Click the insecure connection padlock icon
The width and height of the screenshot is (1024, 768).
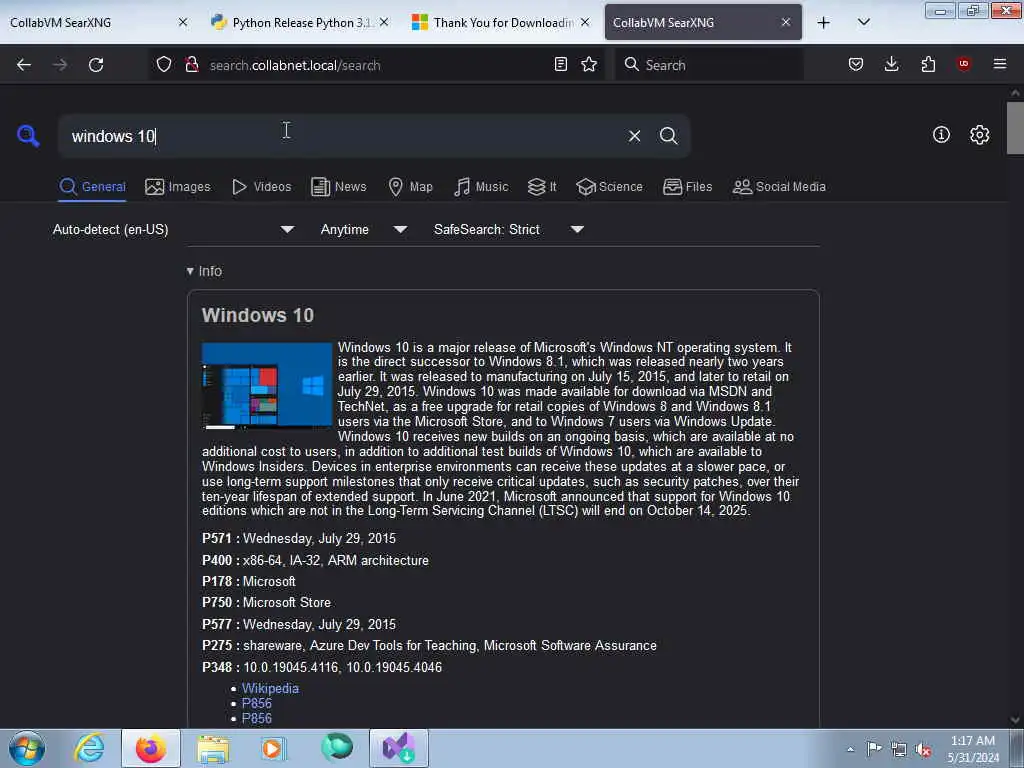[x=191, y=64]
